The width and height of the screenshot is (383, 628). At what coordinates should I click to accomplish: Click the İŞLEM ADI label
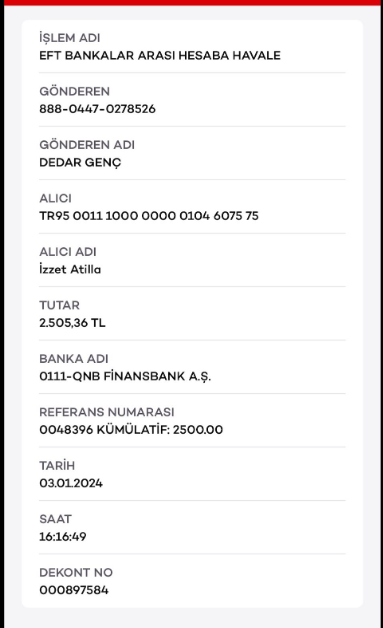[70, 38]
